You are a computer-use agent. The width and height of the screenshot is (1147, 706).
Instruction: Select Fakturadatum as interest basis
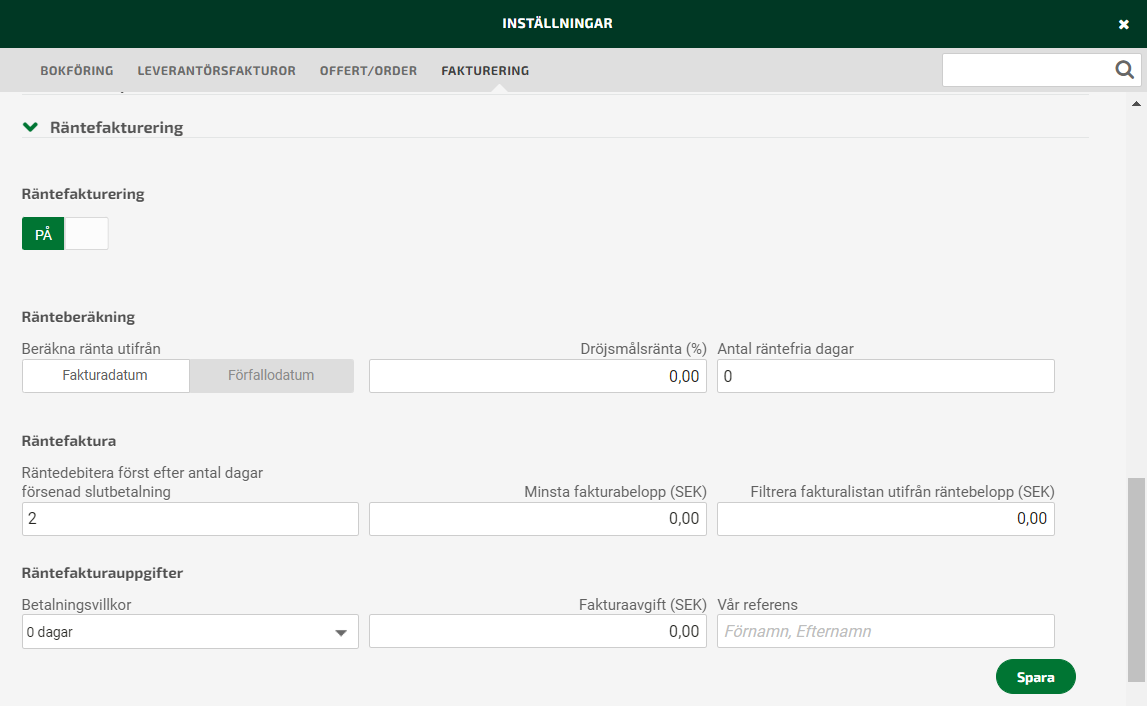click(105, 376)
